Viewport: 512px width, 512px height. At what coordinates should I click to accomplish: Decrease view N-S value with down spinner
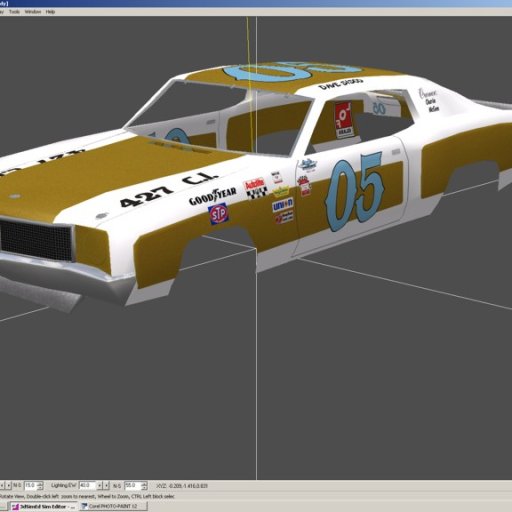click(x=41, y=487)
